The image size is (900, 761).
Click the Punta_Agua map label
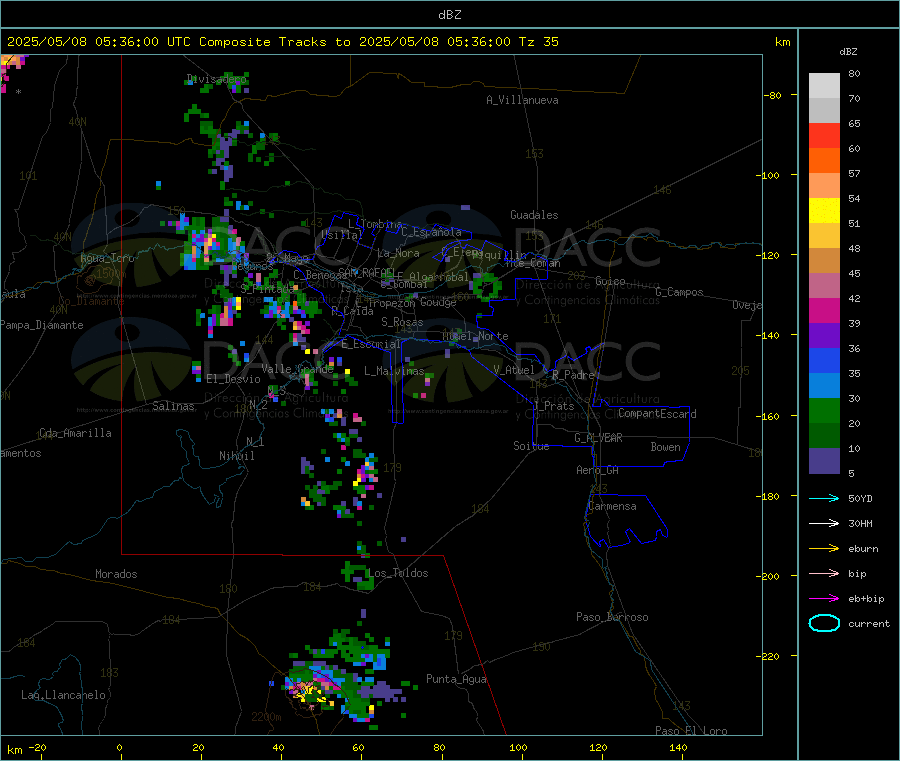click(x=456, y=679)
